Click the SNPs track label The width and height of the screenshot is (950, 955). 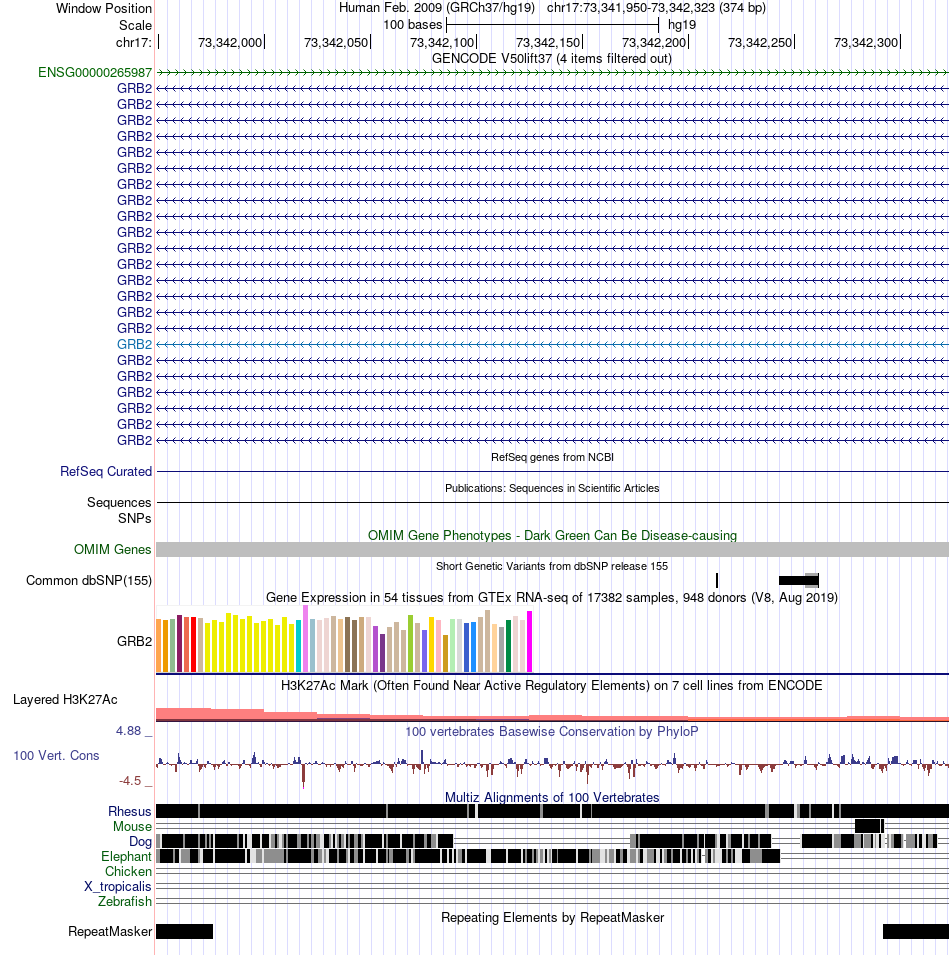tap(135, 518)
